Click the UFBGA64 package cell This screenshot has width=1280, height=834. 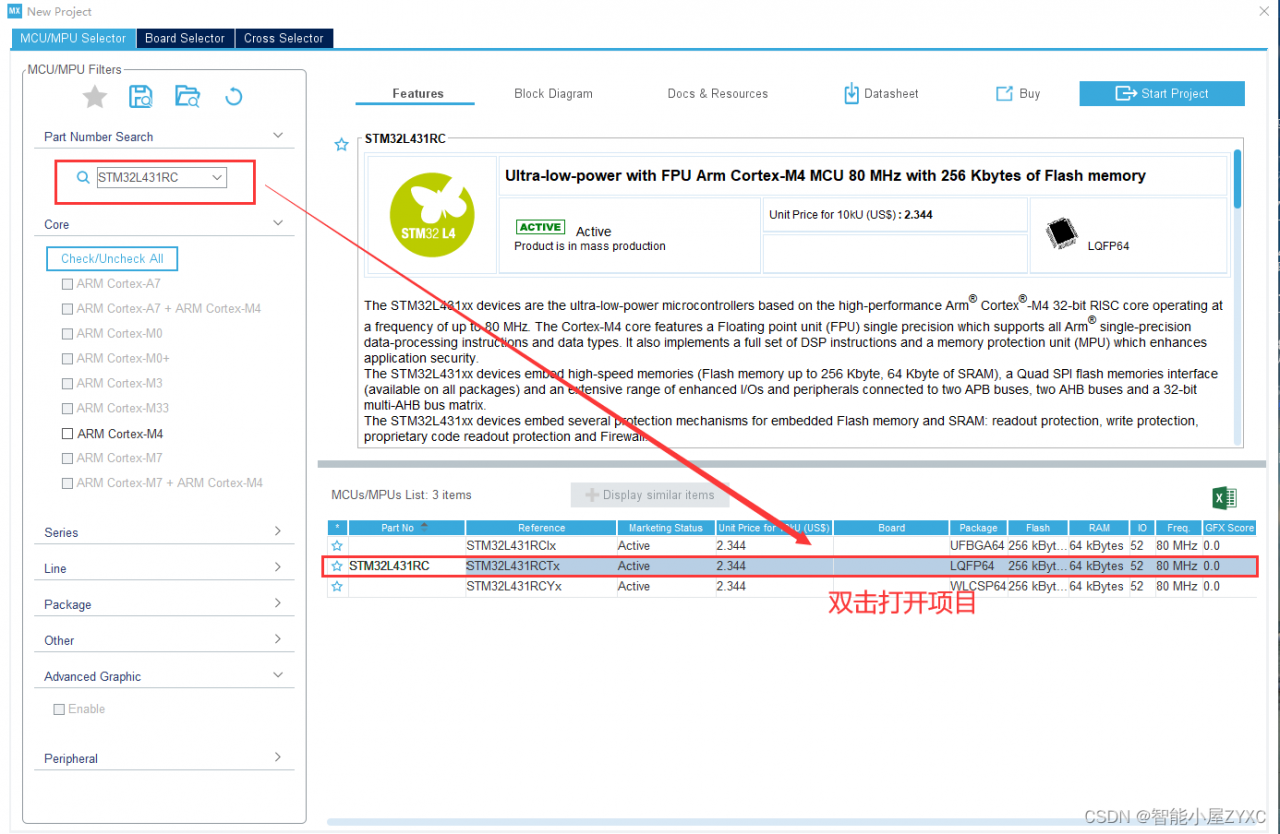tap(978, 546)
